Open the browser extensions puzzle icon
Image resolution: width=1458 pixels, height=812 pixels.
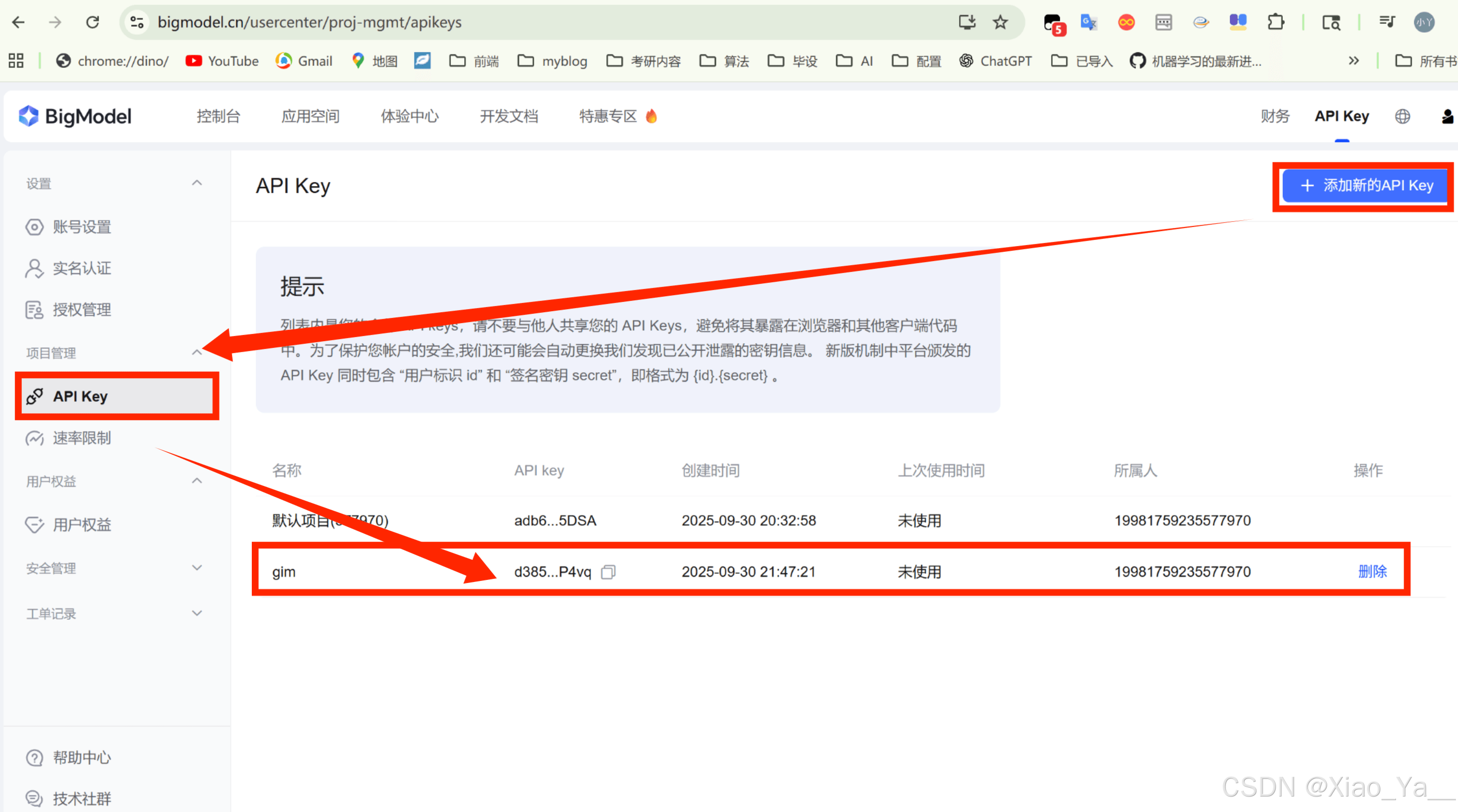tap(1275, 22)
